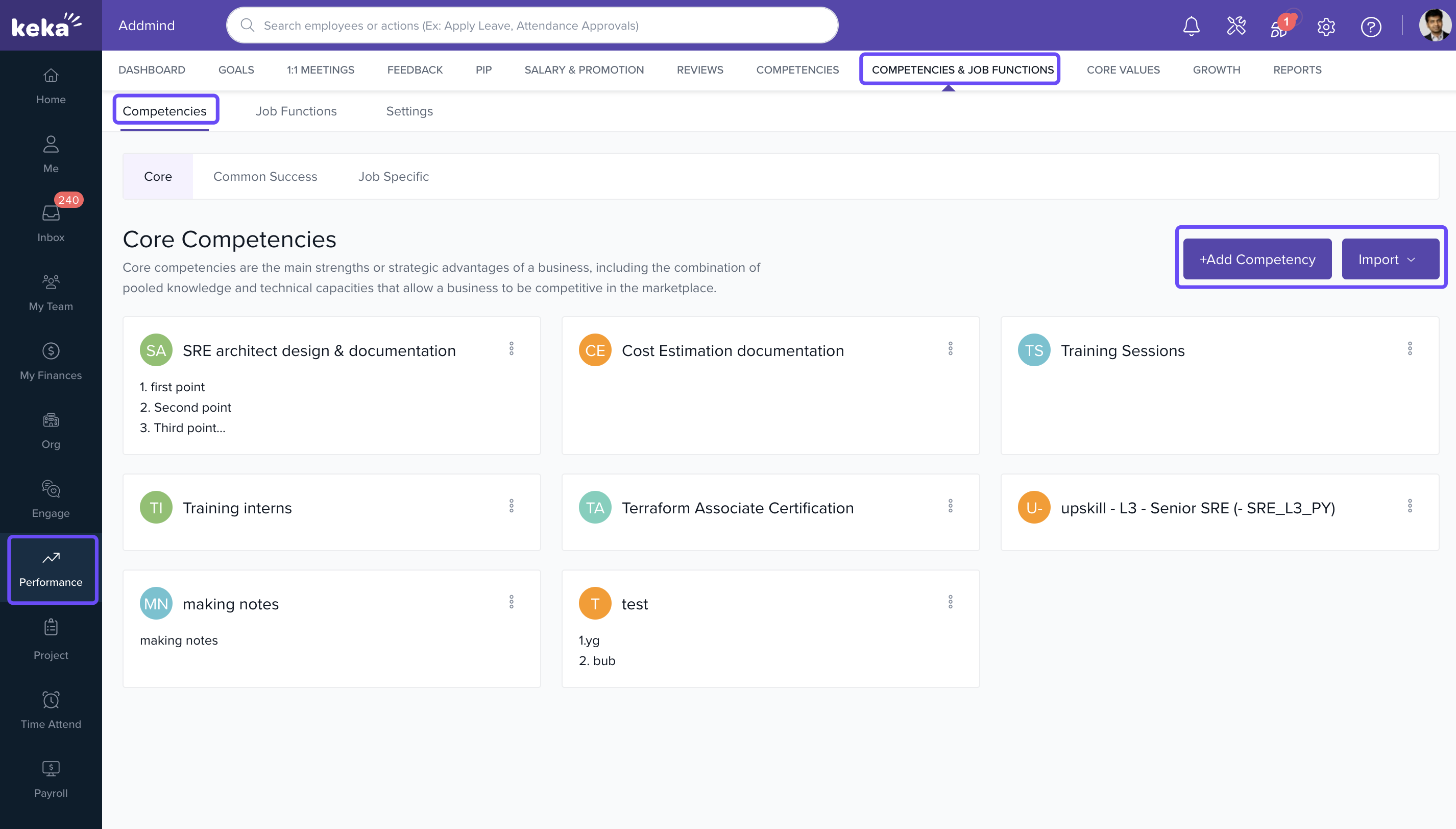Open three-dot menu on Terraform Associate Certification
The image size is (1456, 829).
pos(950,506)
